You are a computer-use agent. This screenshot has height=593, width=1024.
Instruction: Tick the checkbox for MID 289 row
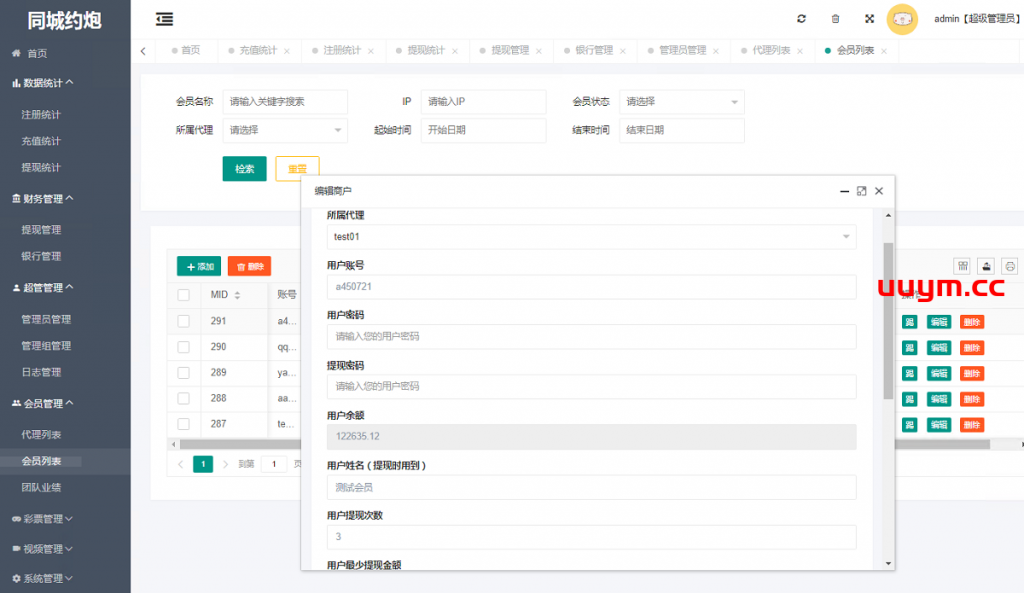pos(183,373)
